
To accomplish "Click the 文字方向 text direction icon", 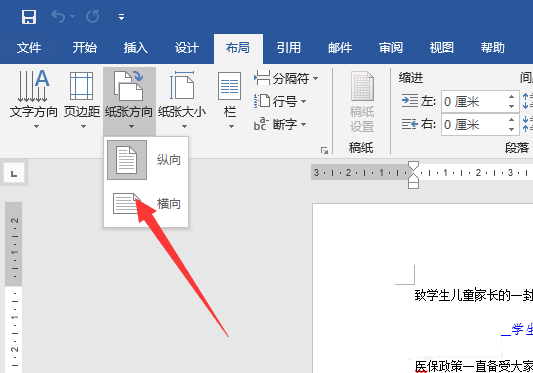I will (33, 86).
